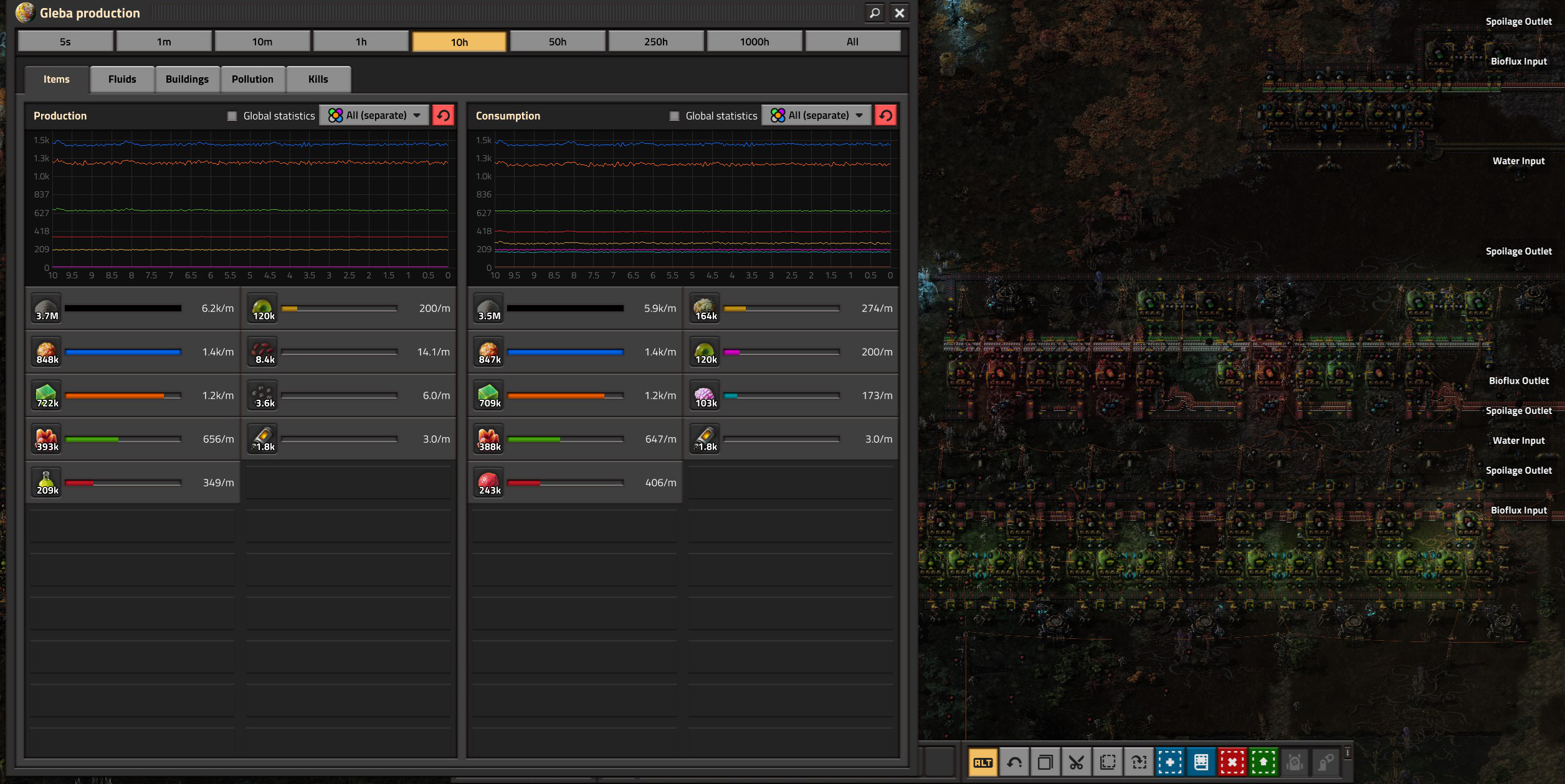This screenshot has width=1565, height=784.
Task: Reset Consumption statistics with the red button
Action: click(885, 115)
